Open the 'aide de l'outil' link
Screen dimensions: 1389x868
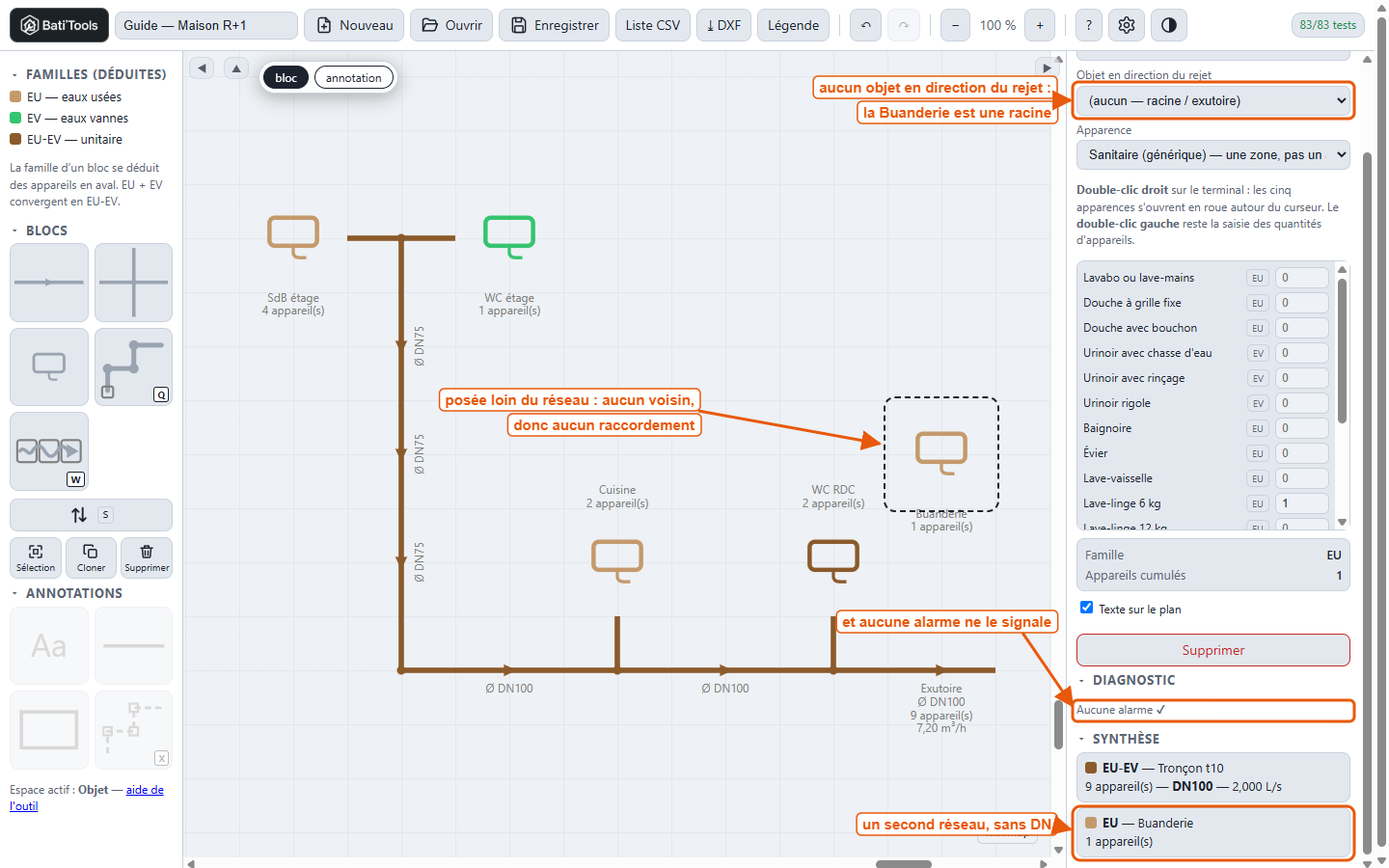click(87, 798)
